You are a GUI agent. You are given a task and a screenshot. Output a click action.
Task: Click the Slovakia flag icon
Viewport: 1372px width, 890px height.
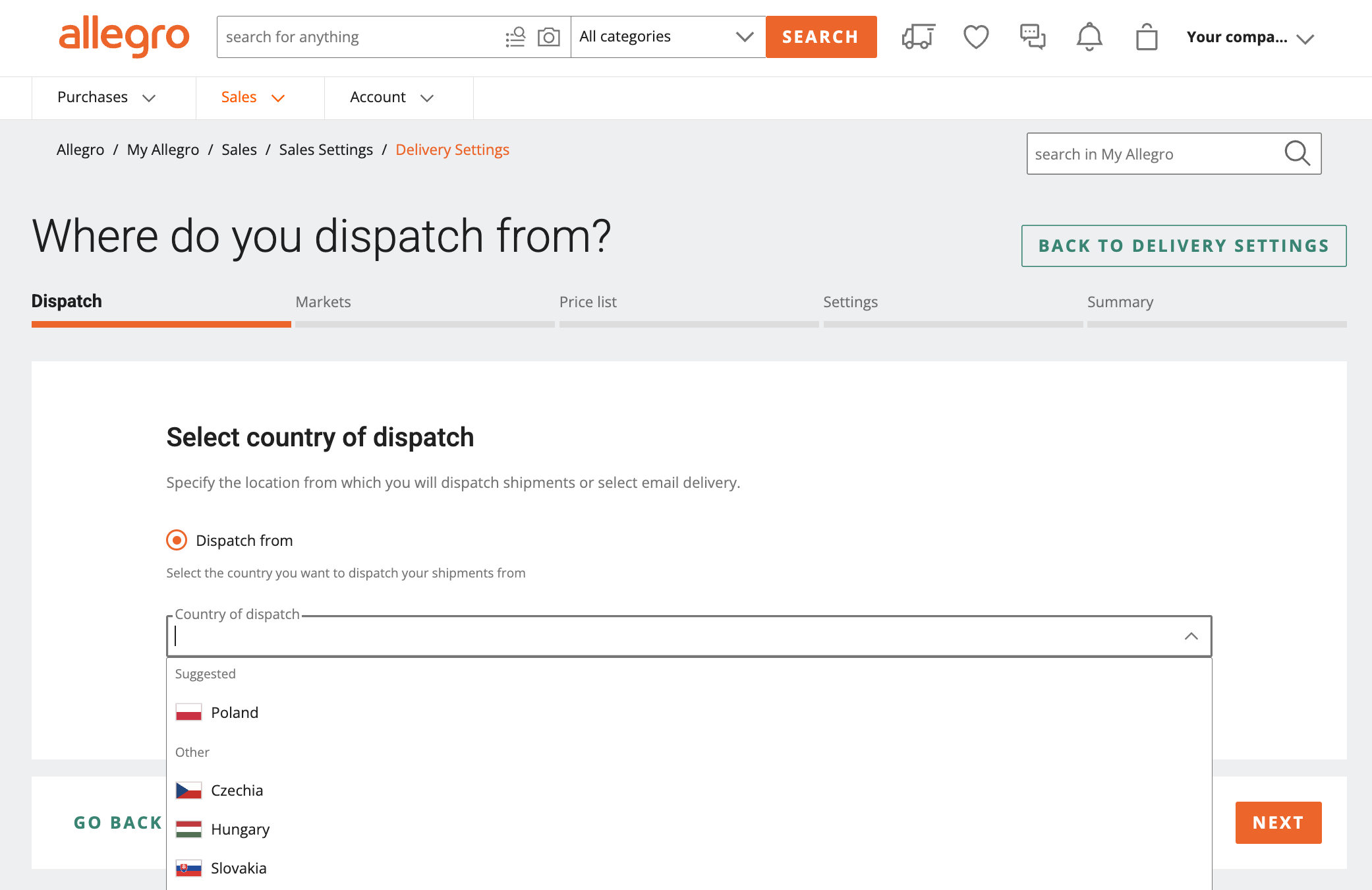point(188,868)
